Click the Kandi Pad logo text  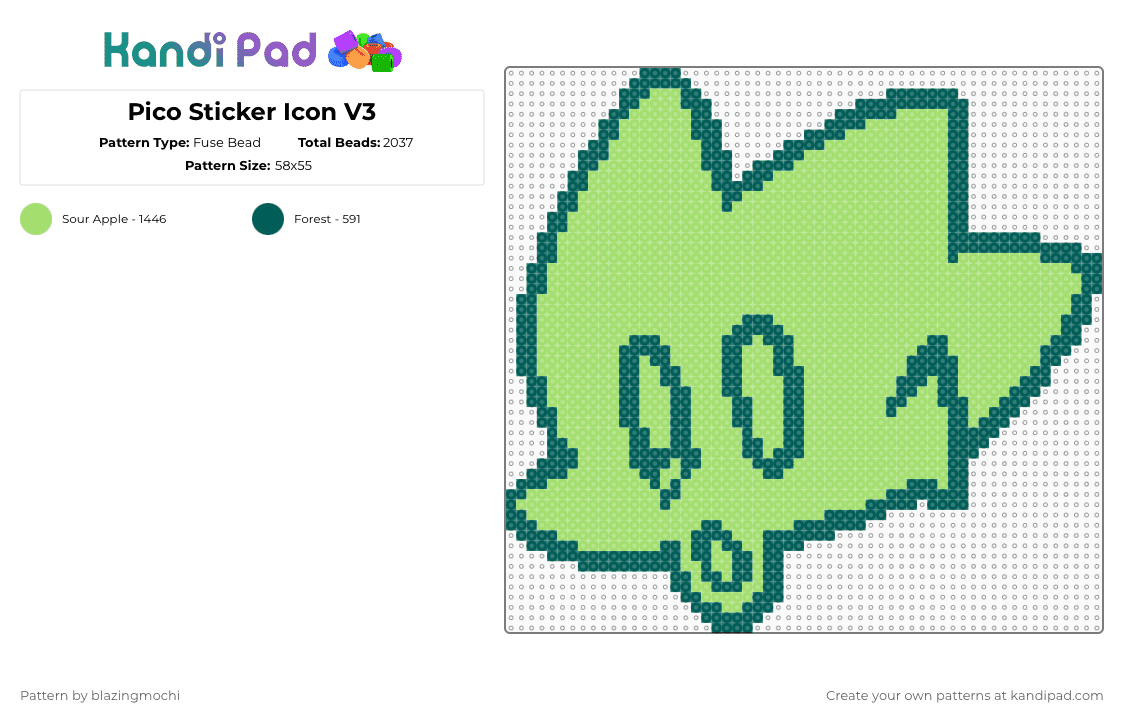[209, 50]
